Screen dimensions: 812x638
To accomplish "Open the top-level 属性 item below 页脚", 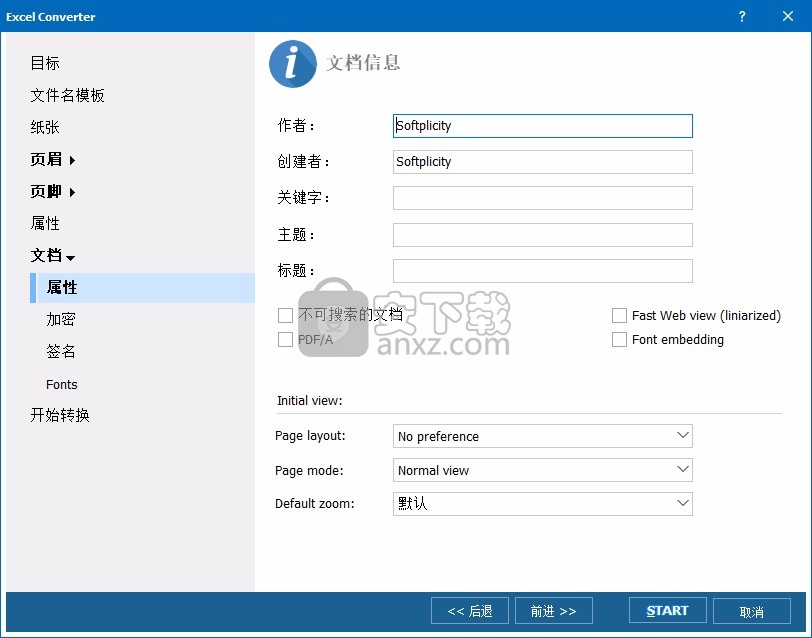I will point(45,224).
